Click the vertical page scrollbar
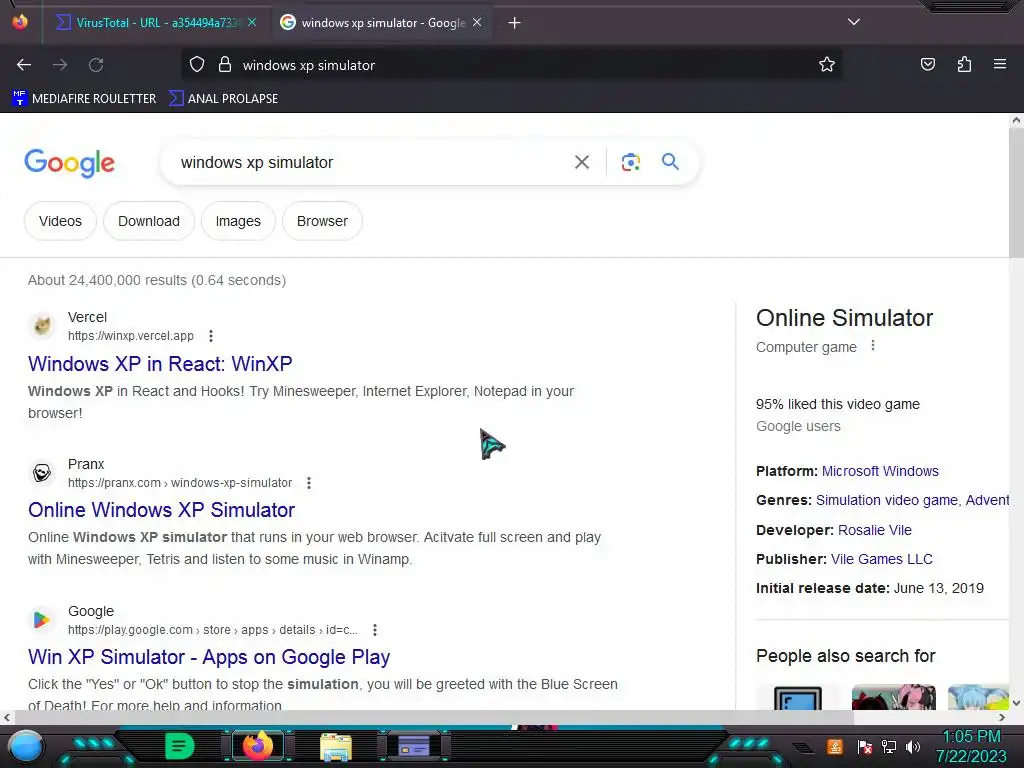This screenshot has width=1024, height=768. click(1016, 193)
